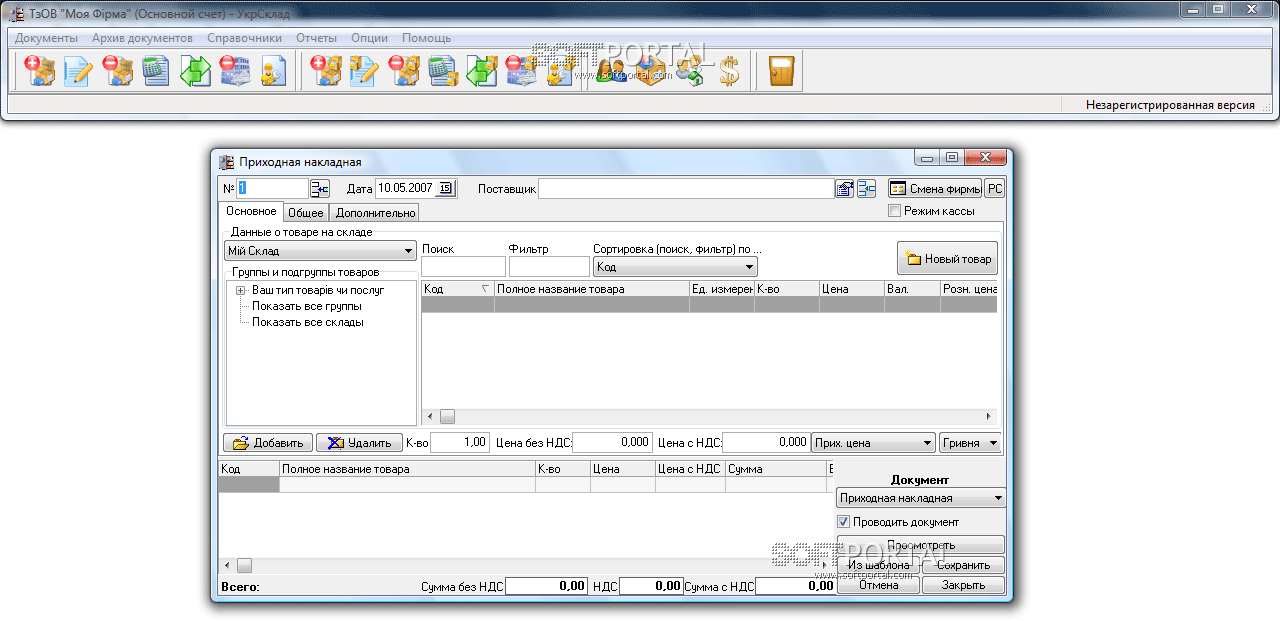Uncheck the Проводить документ checkbox
The width and height of the screenshot is (1280, 621).
844,522
